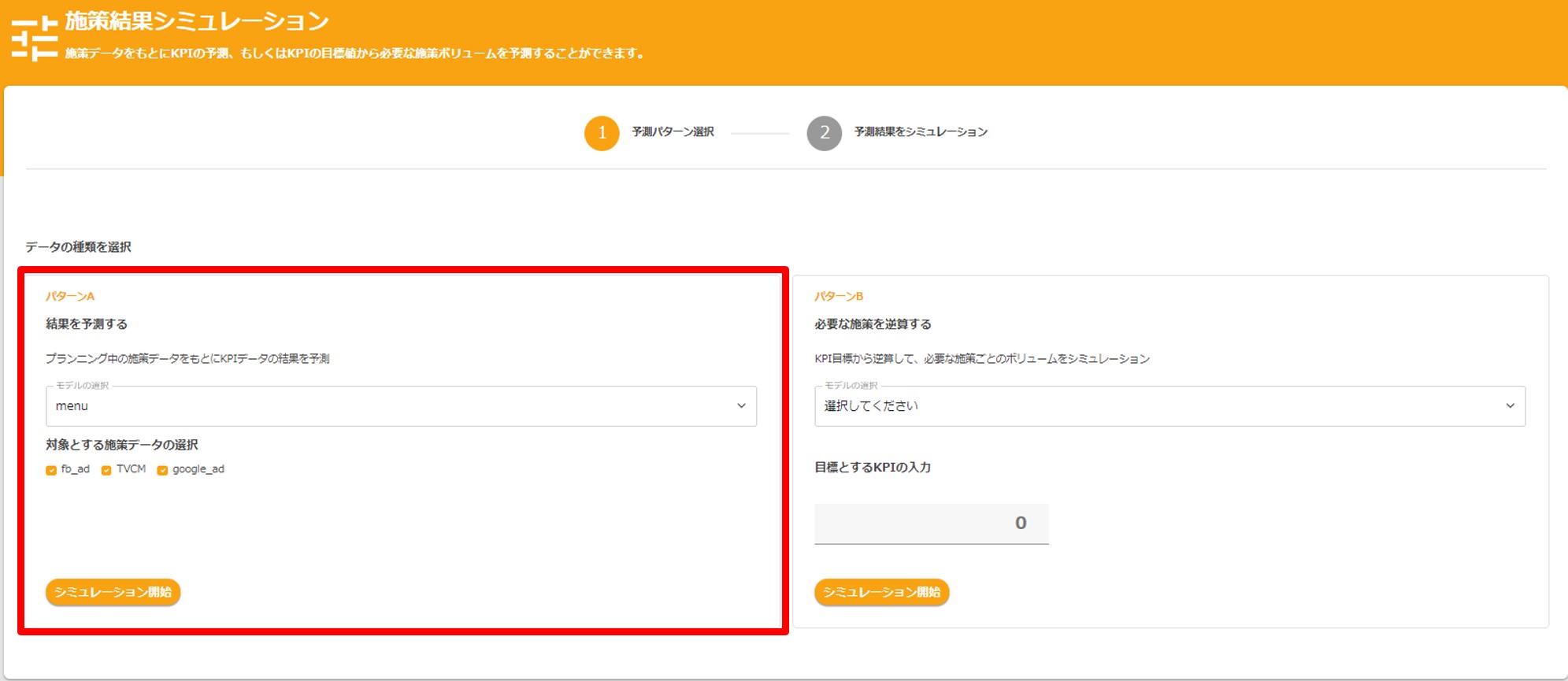Select step 1 circle 予測パターン選択
The image size is (1568, 681).
pos(602,132)
